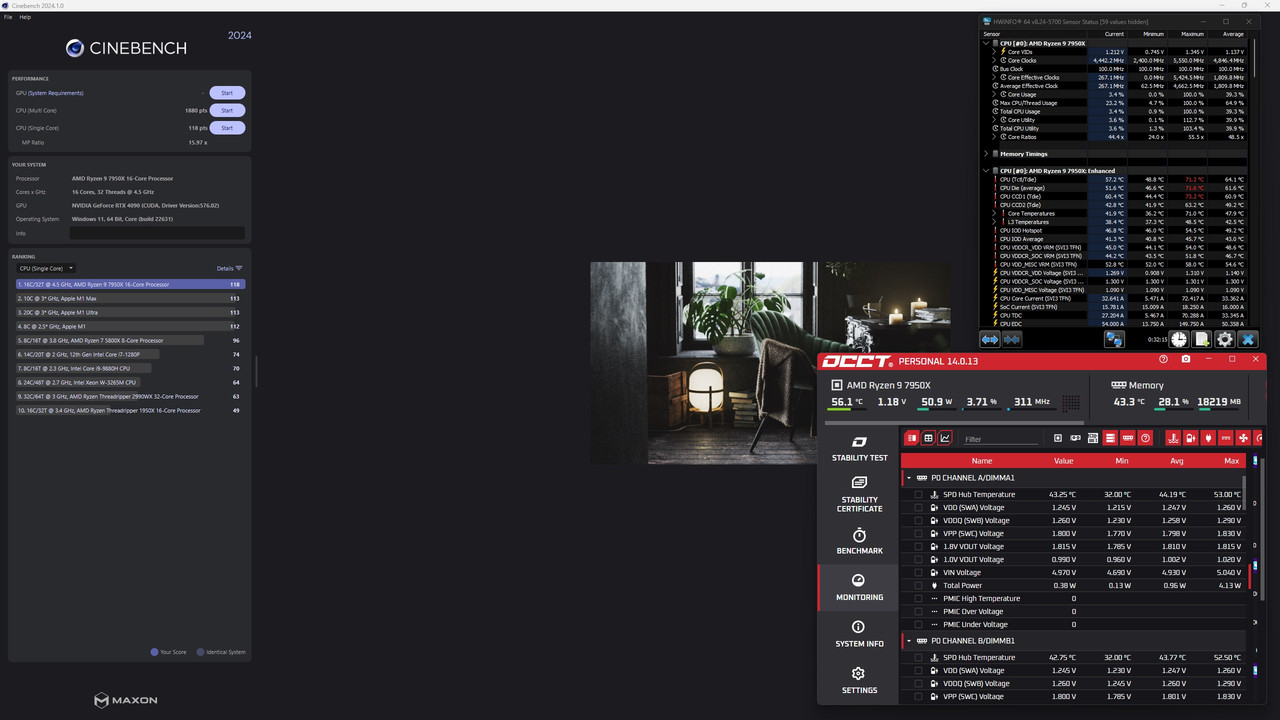Image resolution: width=1280 pixels, height=720 pixels.
Task: Toggle the fan sensor filter icon in OCCT
Action: pos(1243,438)
